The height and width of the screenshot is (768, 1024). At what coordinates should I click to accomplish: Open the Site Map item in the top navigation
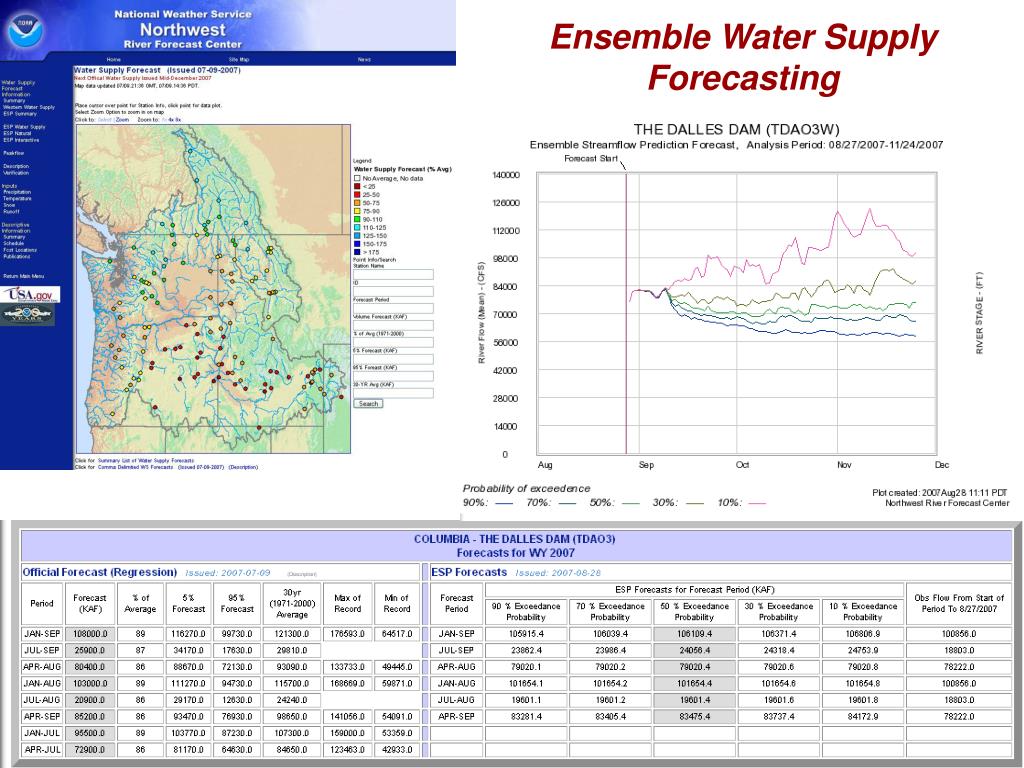pos(238,59)
